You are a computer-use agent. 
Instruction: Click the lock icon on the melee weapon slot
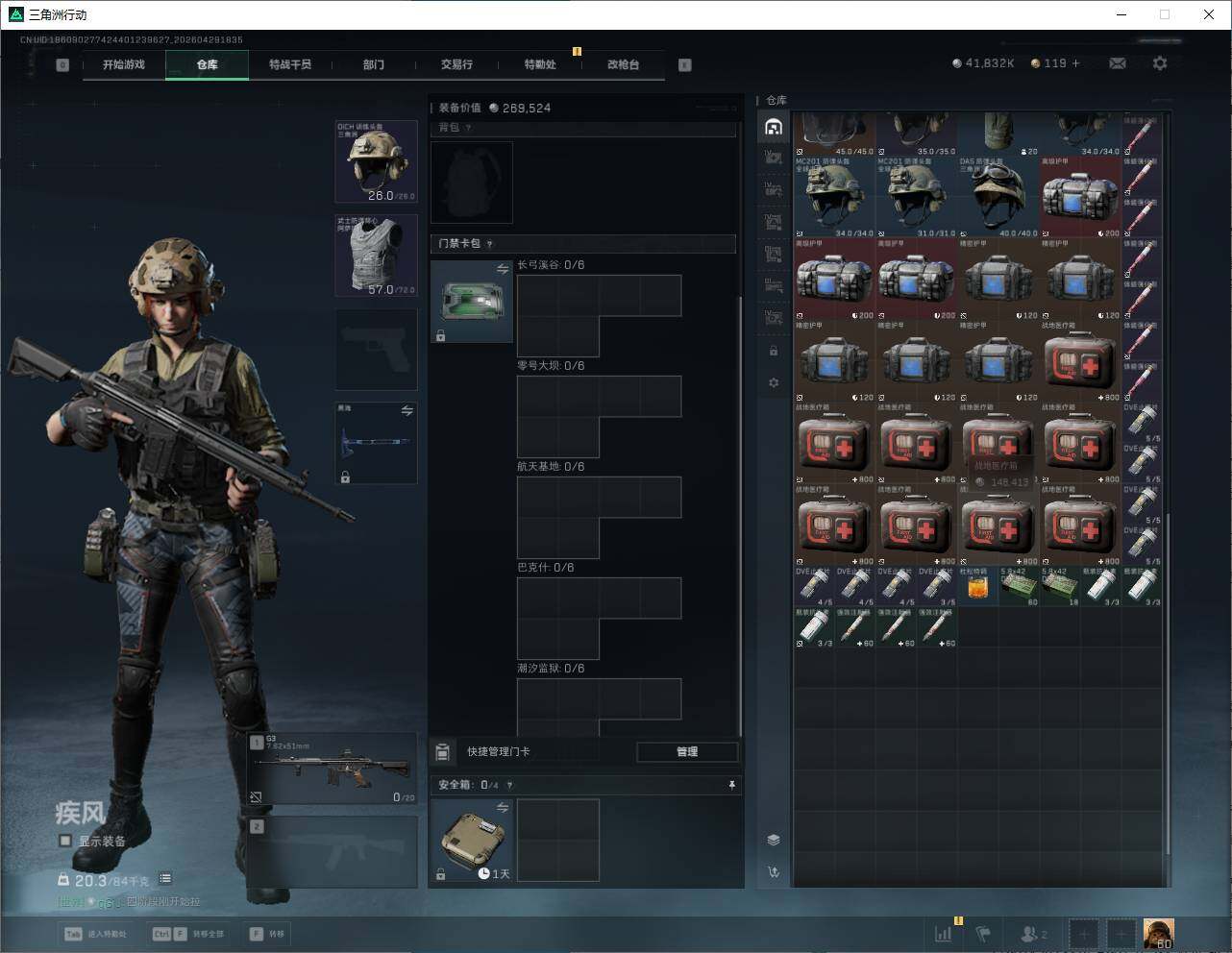[345, 476]
